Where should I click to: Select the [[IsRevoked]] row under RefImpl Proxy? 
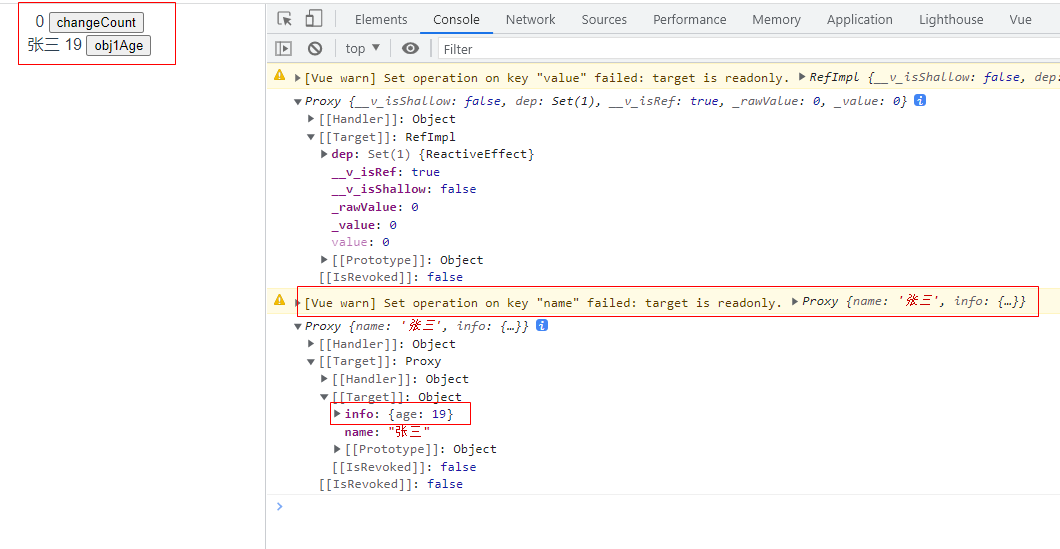391,277
